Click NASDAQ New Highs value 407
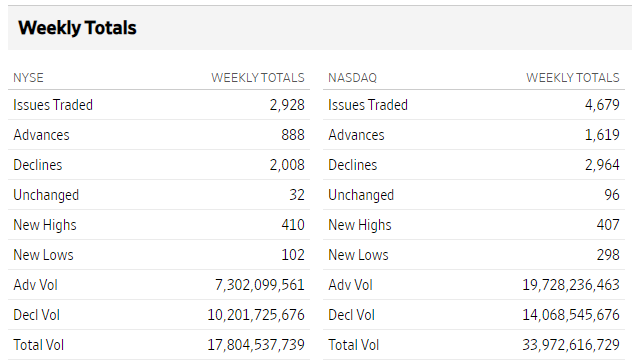The height and width of the screenshot is (362, 632). [608, 225]
